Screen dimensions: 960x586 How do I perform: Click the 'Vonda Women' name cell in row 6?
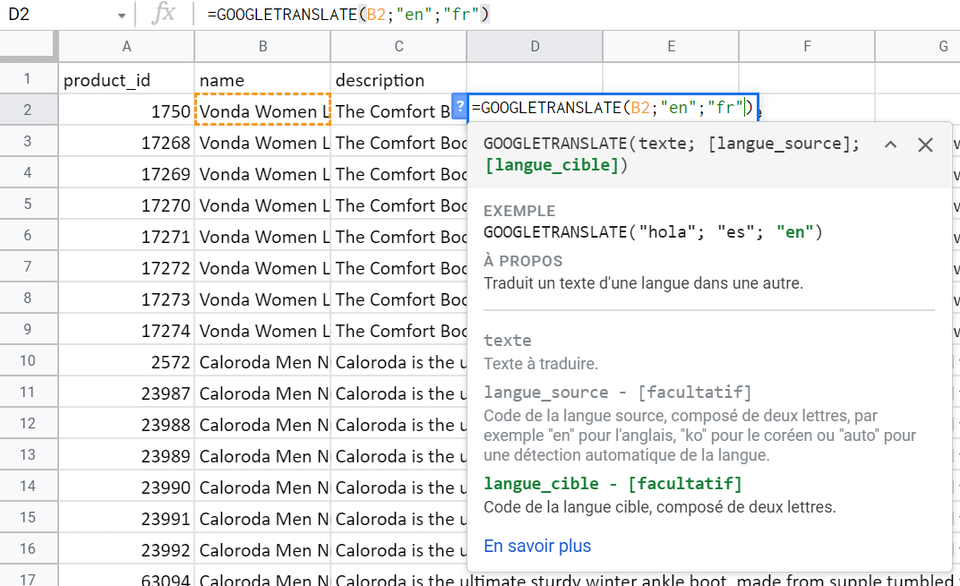(263, 235)
